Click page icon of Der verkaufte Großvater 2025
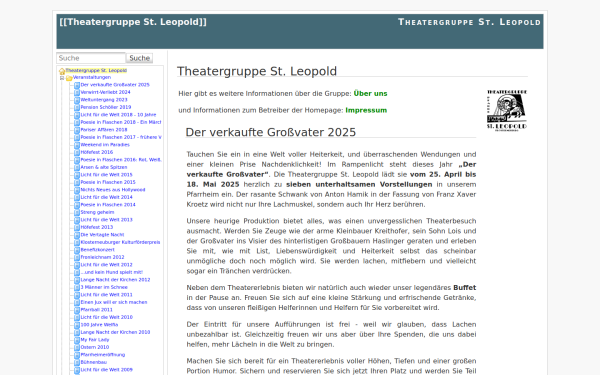Screen dimensions: 600x375 (77, 85)
